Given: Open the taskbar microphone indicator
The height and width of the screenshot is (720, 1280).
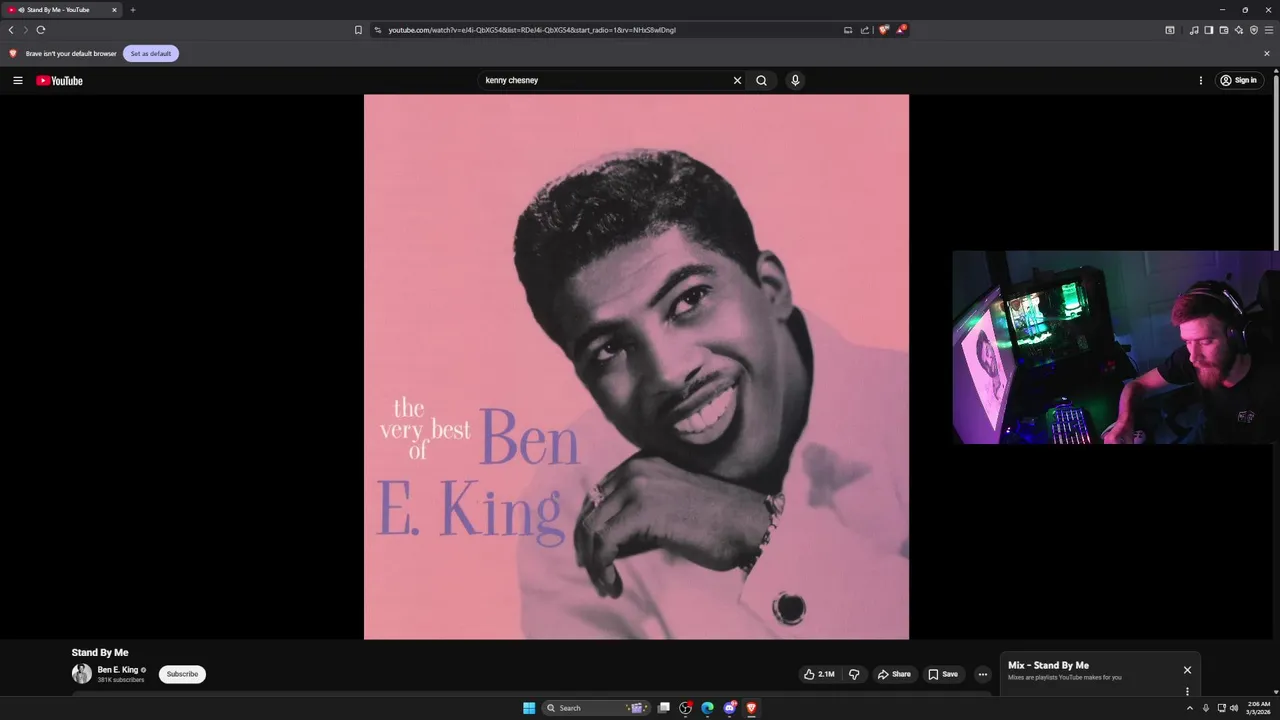Looking at the screenshot, I should [x=1205, y=708].
